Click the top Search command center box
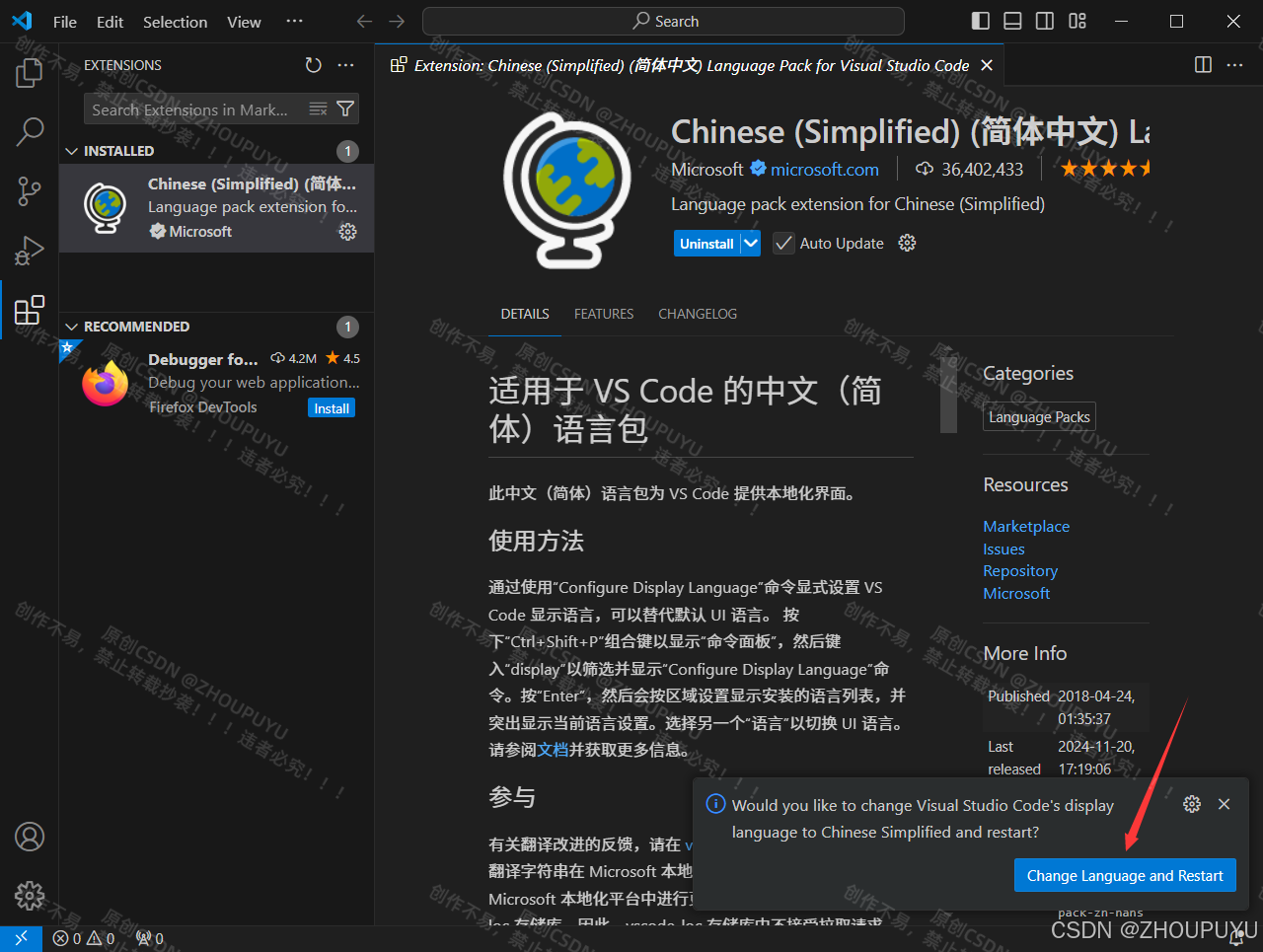The width and height of the screenshot is (1263, 952). click(663, 22)
